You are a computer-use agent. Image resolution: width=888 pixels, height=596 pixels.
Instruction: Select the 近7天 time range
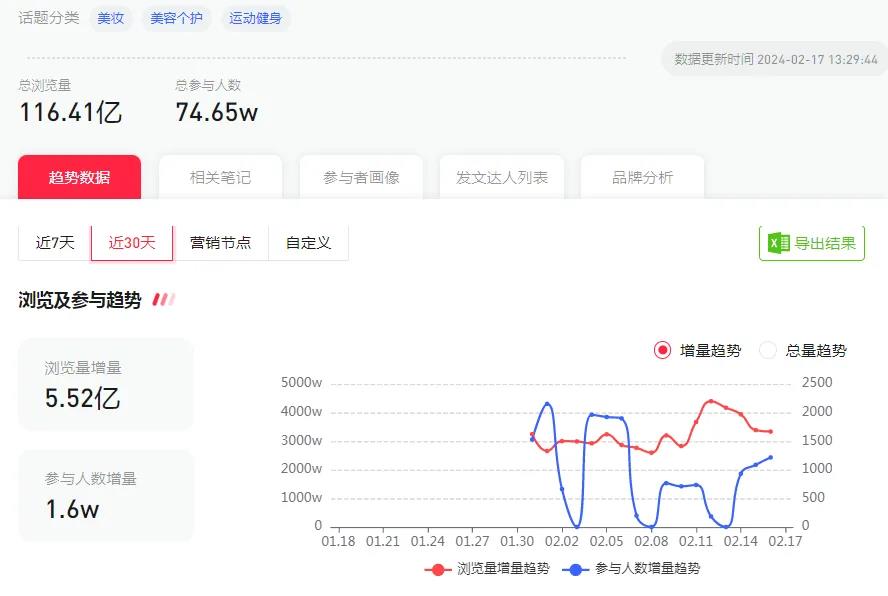[x=56, y=242]
